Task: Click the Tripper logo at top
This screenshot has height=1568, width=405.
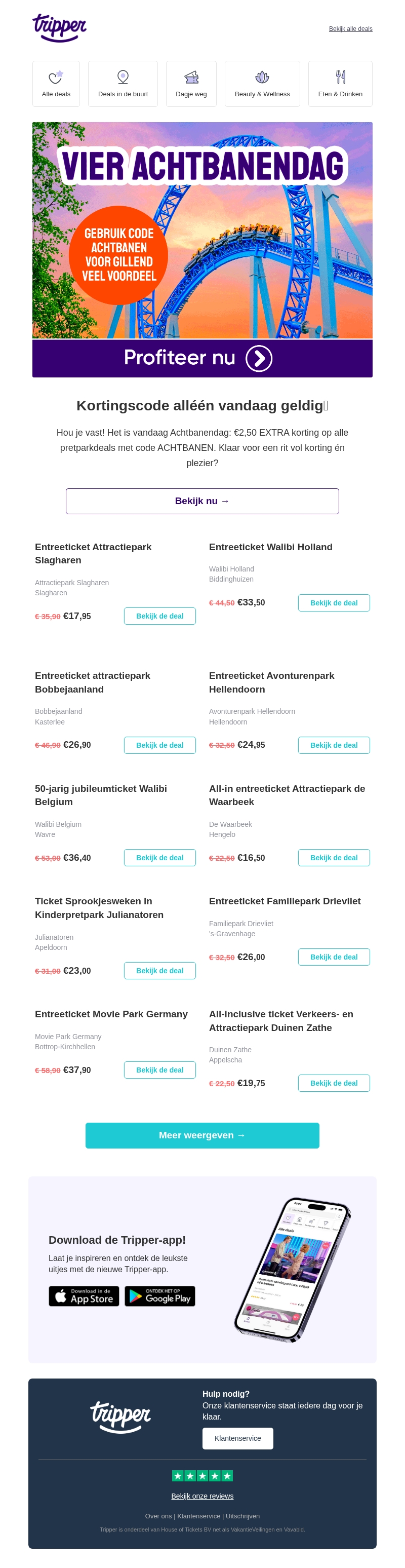Action: [x=59, y=27]
